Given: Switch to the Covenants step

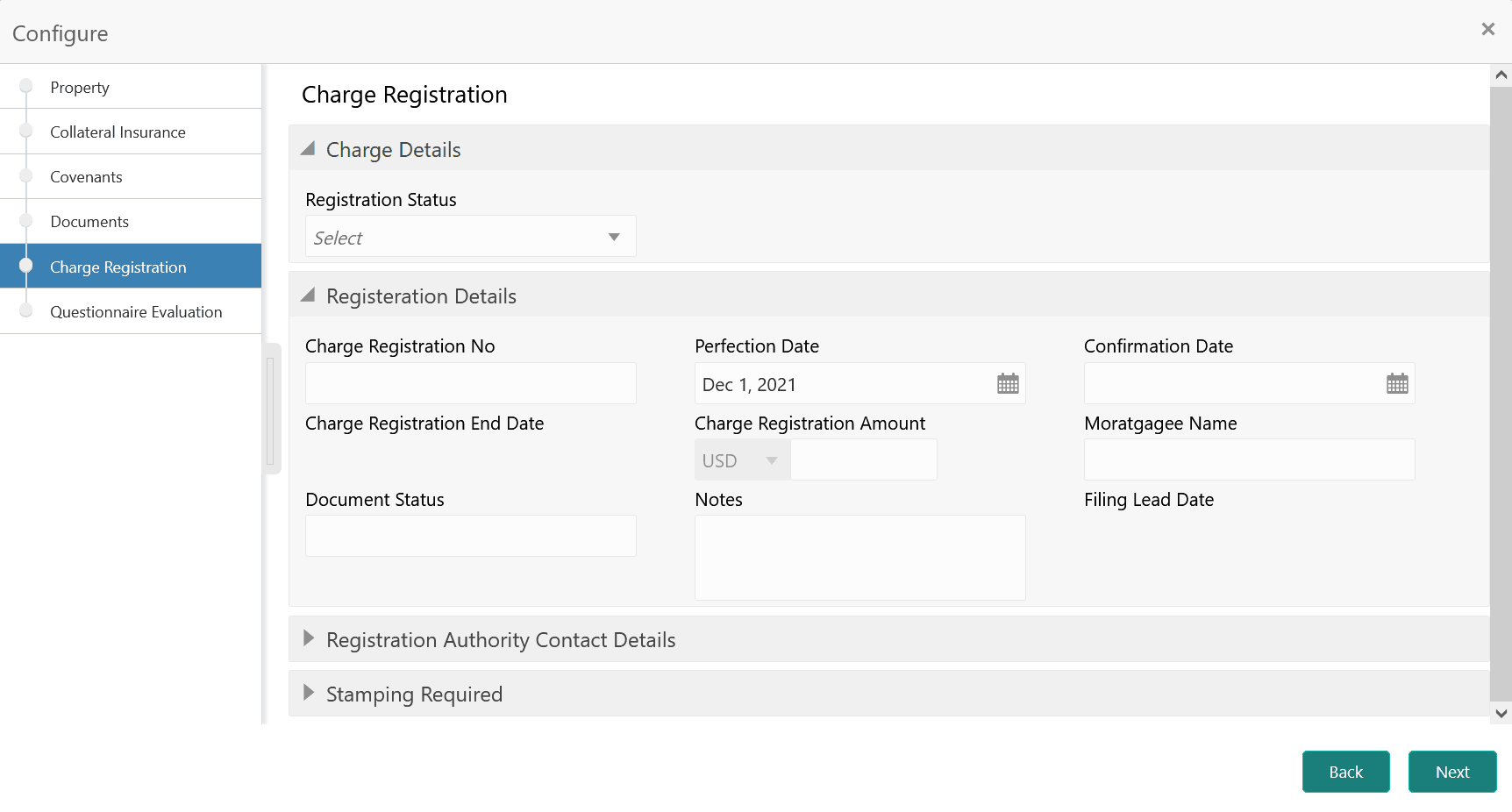Looking at the screenshot, I should 86,176.
